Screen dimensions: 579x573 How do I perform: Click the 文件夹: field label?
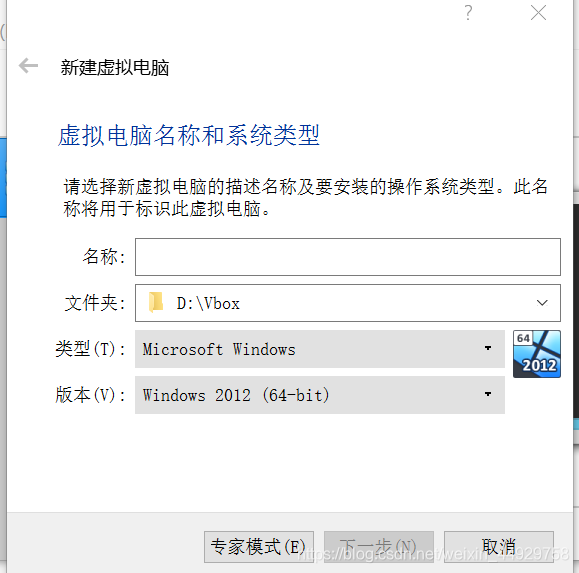(95, 303)
